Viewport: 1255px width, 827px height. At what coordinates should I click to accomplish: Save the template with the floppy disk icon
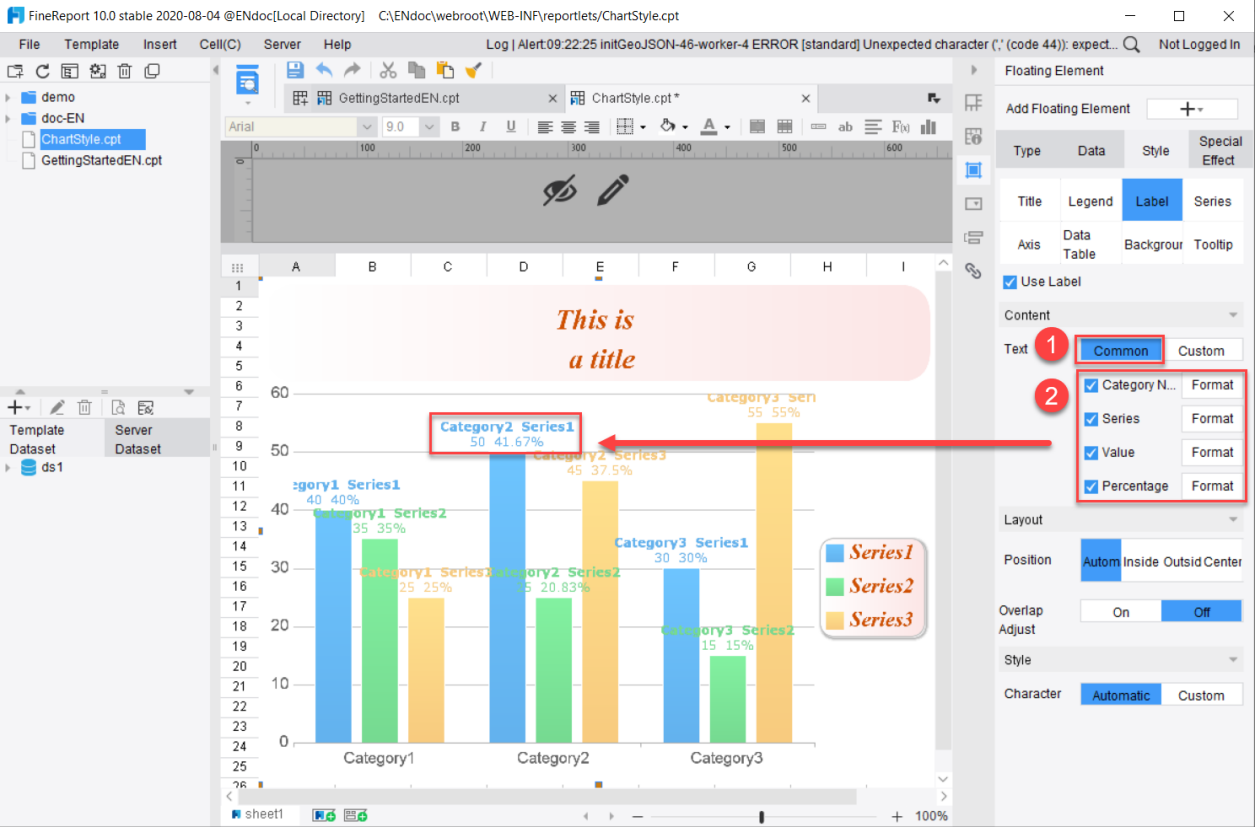pos(295,70)
